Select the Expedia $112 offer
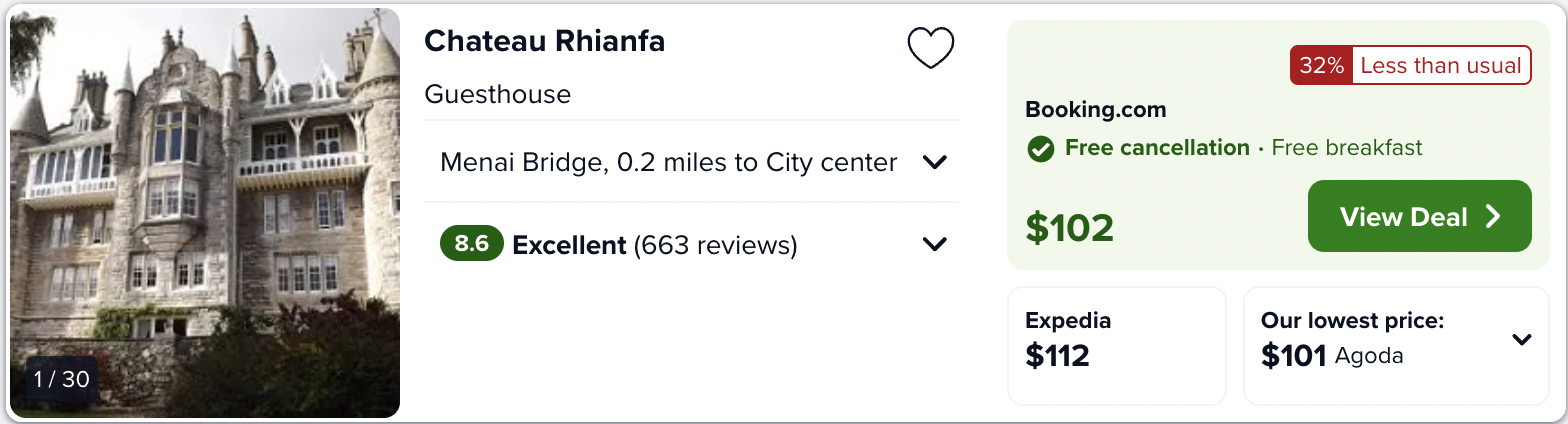Screen dimensions: 1568x424 pyautogui.click(x=1116, y=345)
